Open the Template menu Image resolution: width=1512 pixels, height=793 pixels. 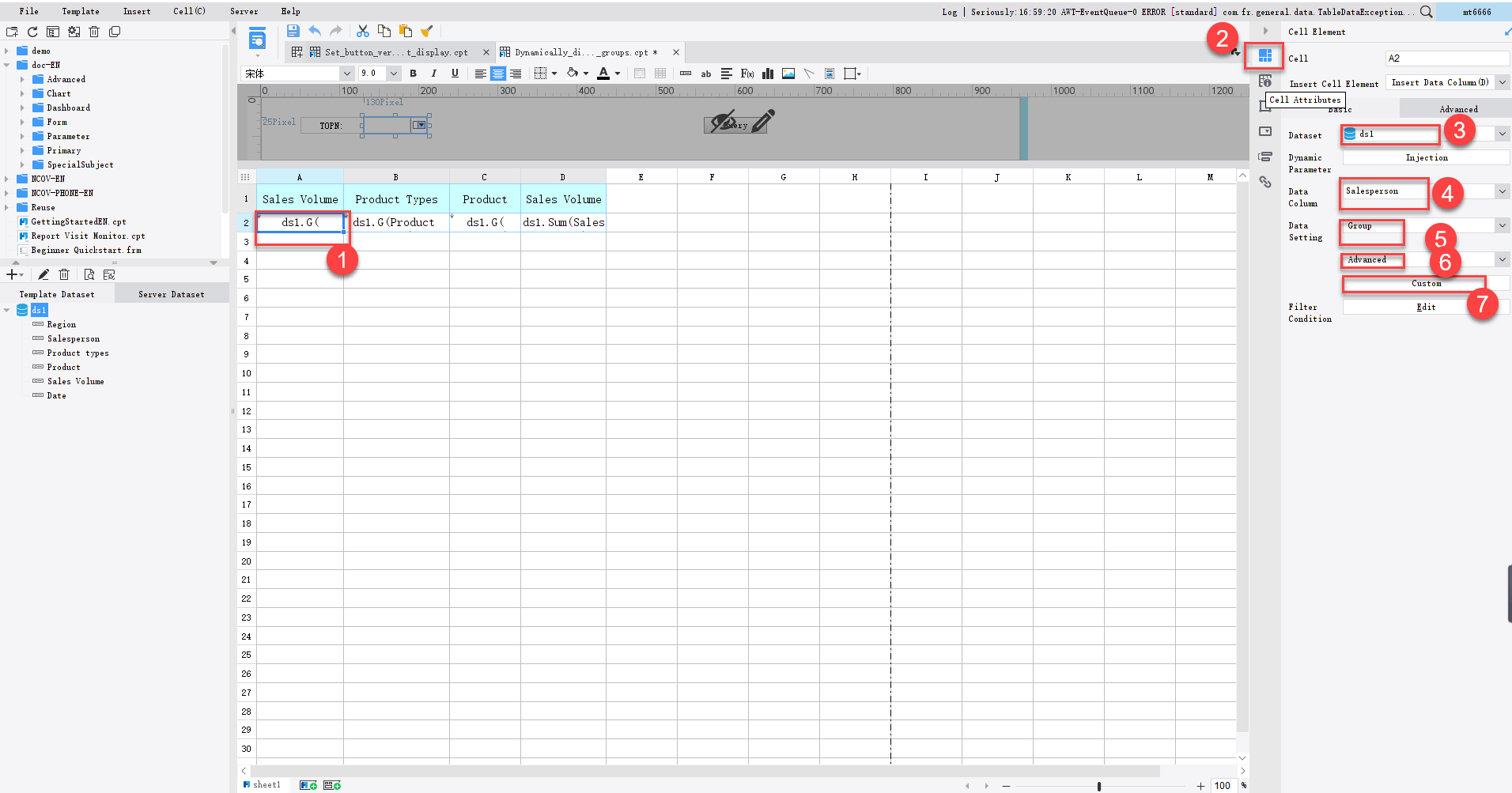[x=80, y=11]
